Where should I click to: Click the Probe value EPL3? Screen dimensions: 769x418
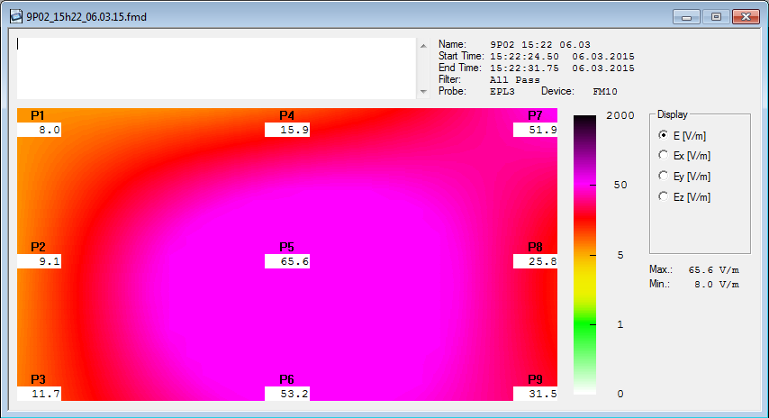point(502,92)
